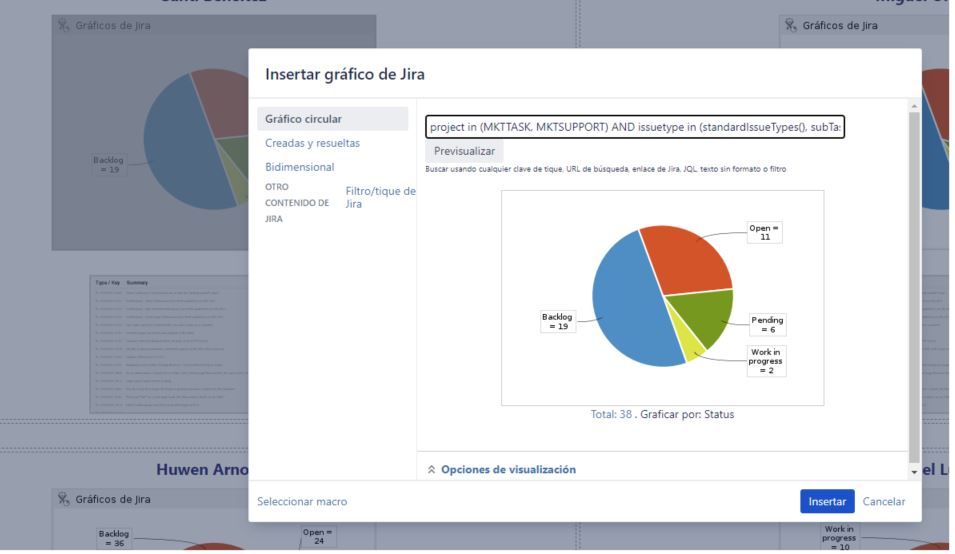
Task: Click macro icon in top-left Gráficos de Jira
Action: click(x=63, y=25)
